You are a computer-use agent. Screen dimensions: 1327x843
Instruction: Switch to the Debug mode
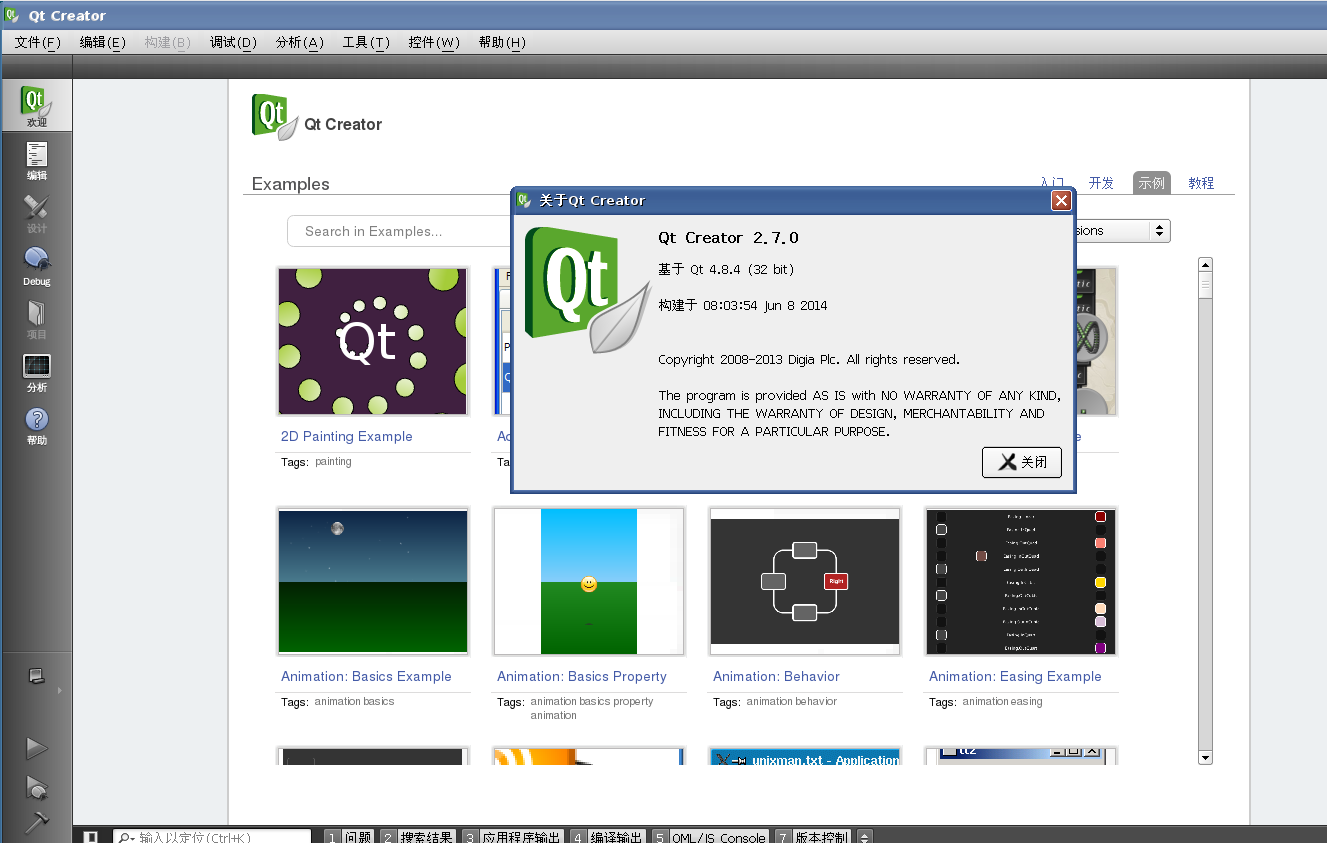(x=36, y=266)
